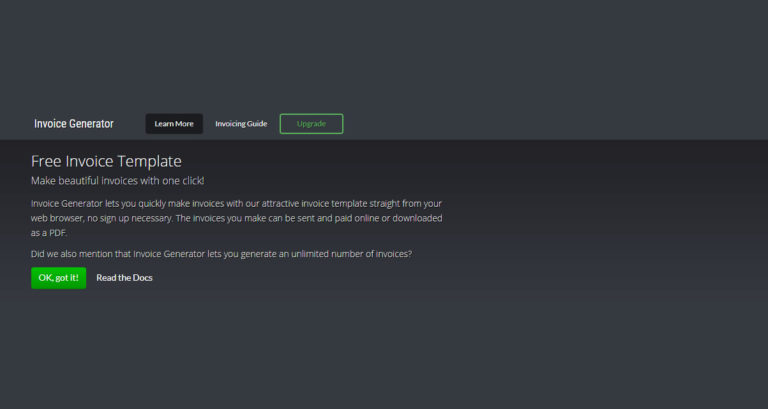Viewport: 768px width, 409px height.
Task: Click the Invoice Generator brand logo
Action: (x=74, y=124)
